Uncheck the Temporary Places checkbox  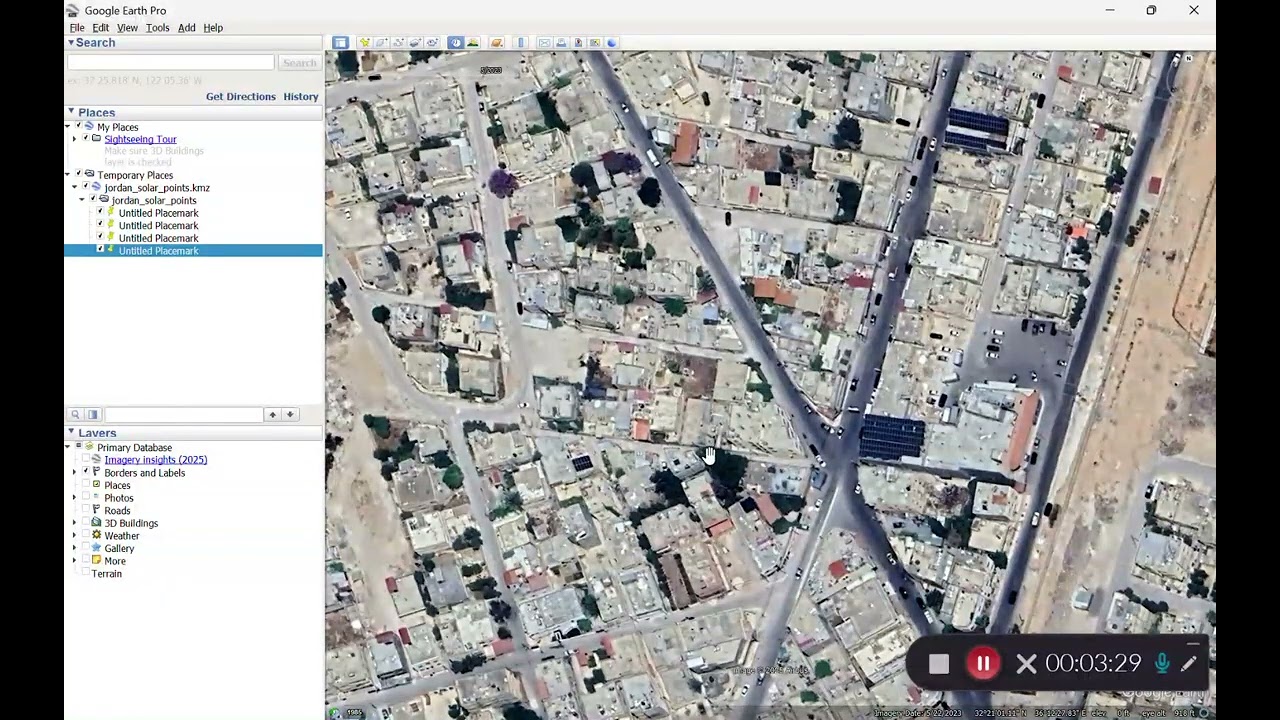click(79, 175)
